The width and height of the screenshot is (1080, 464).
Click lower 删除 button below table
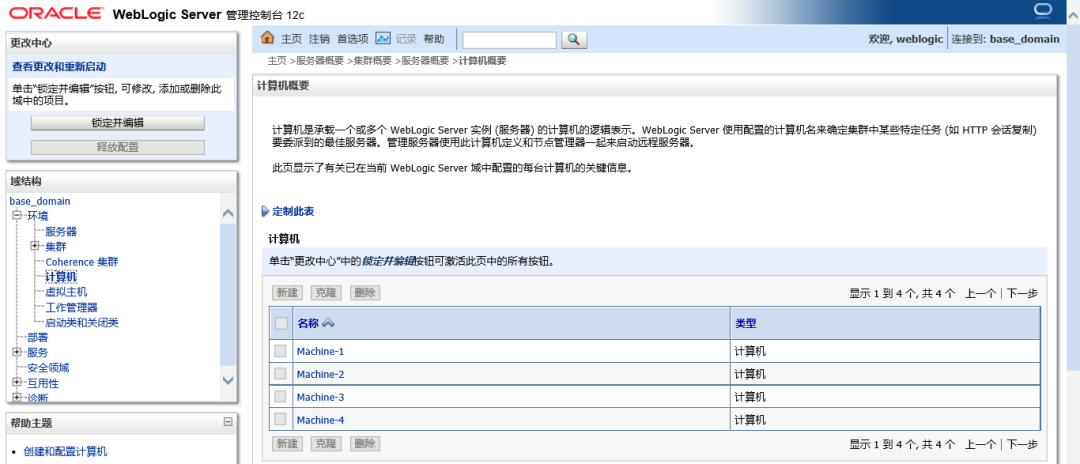[x=365, y=444]
